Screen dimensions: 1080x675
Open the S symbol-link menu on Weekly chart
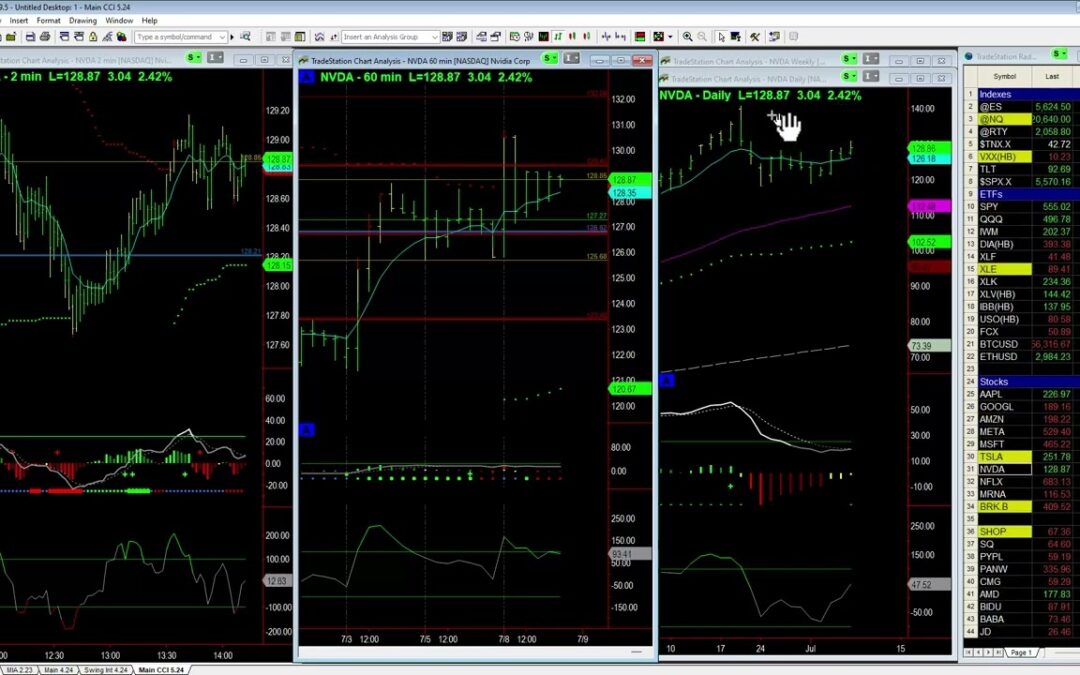click(849, 59)
